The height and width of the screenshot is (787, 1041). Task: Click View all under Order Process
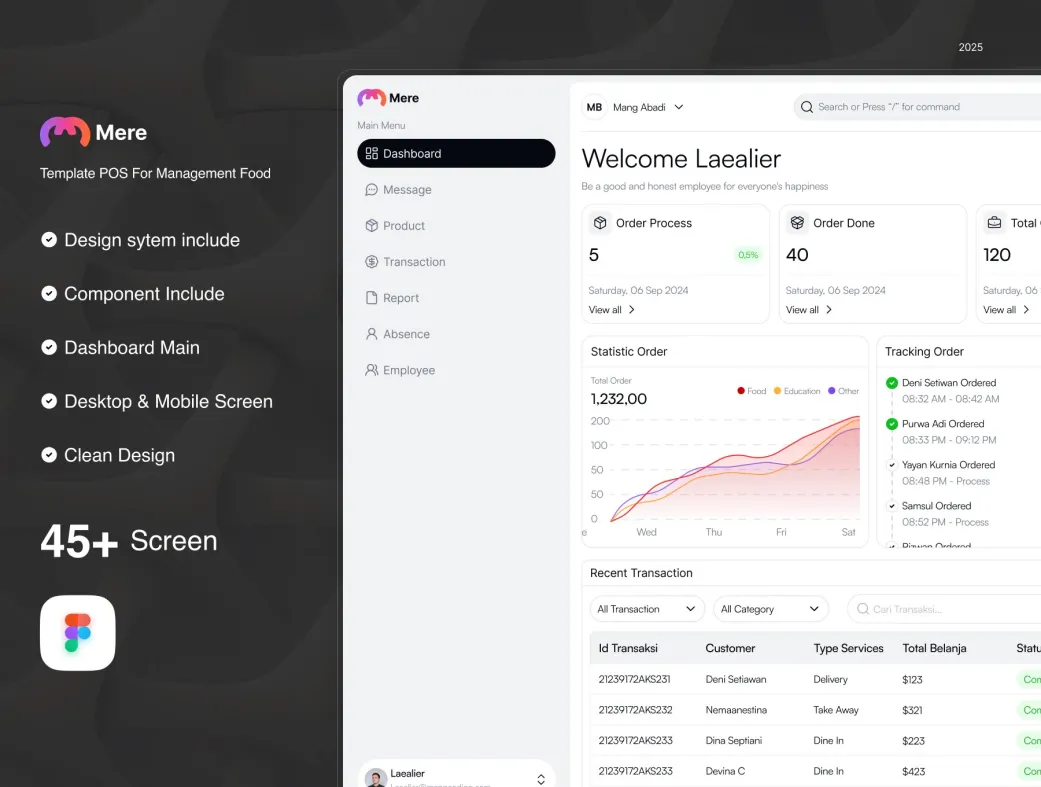click(611, 310)
